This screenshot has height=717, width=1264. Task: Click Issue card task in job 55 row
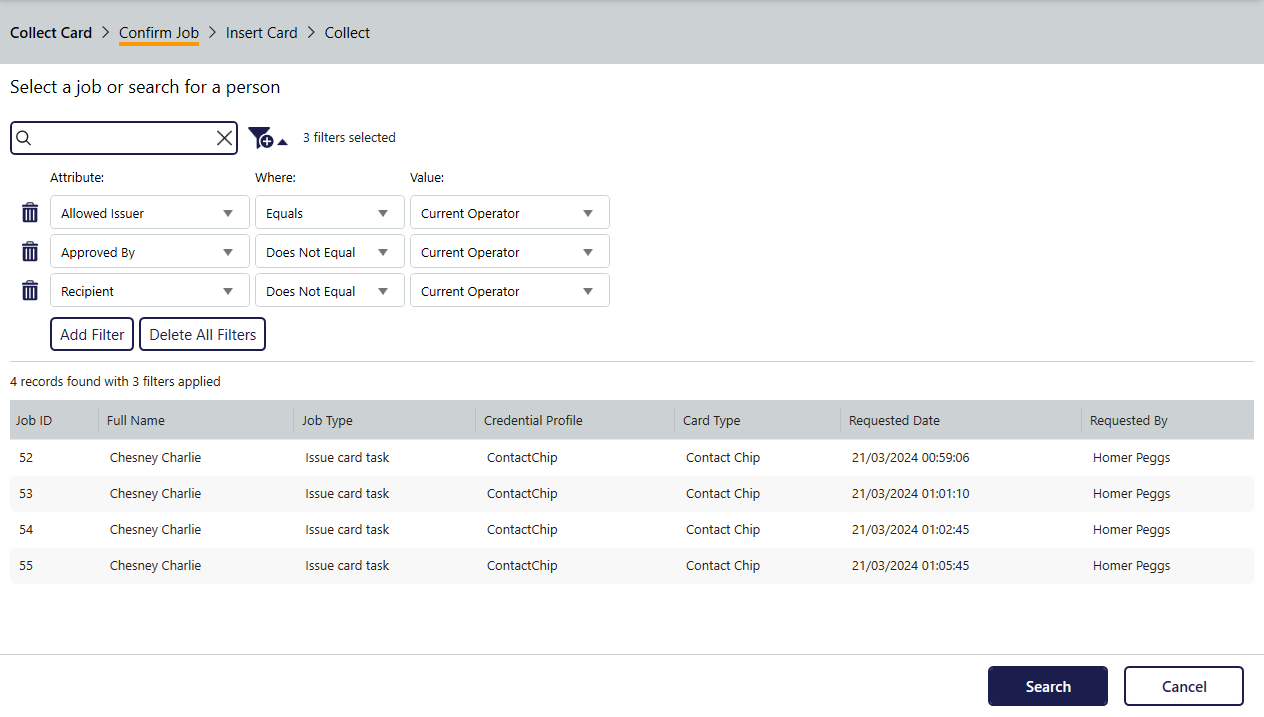tap(347, 565)
